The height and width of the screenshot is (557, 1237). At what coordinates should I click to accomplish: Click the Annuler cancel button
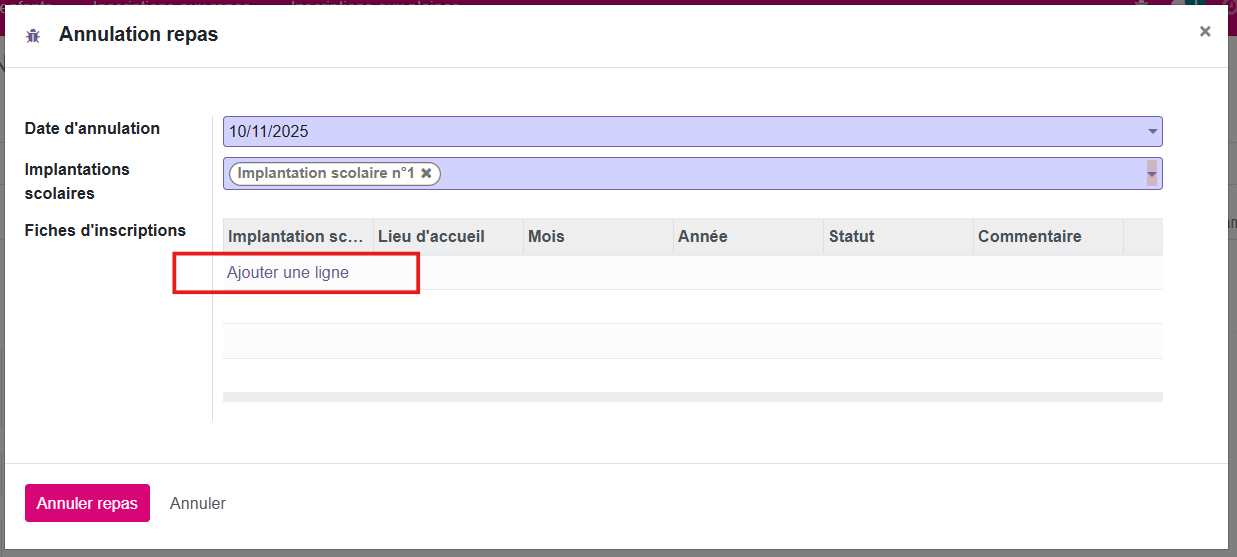click(x=198, y=503)
